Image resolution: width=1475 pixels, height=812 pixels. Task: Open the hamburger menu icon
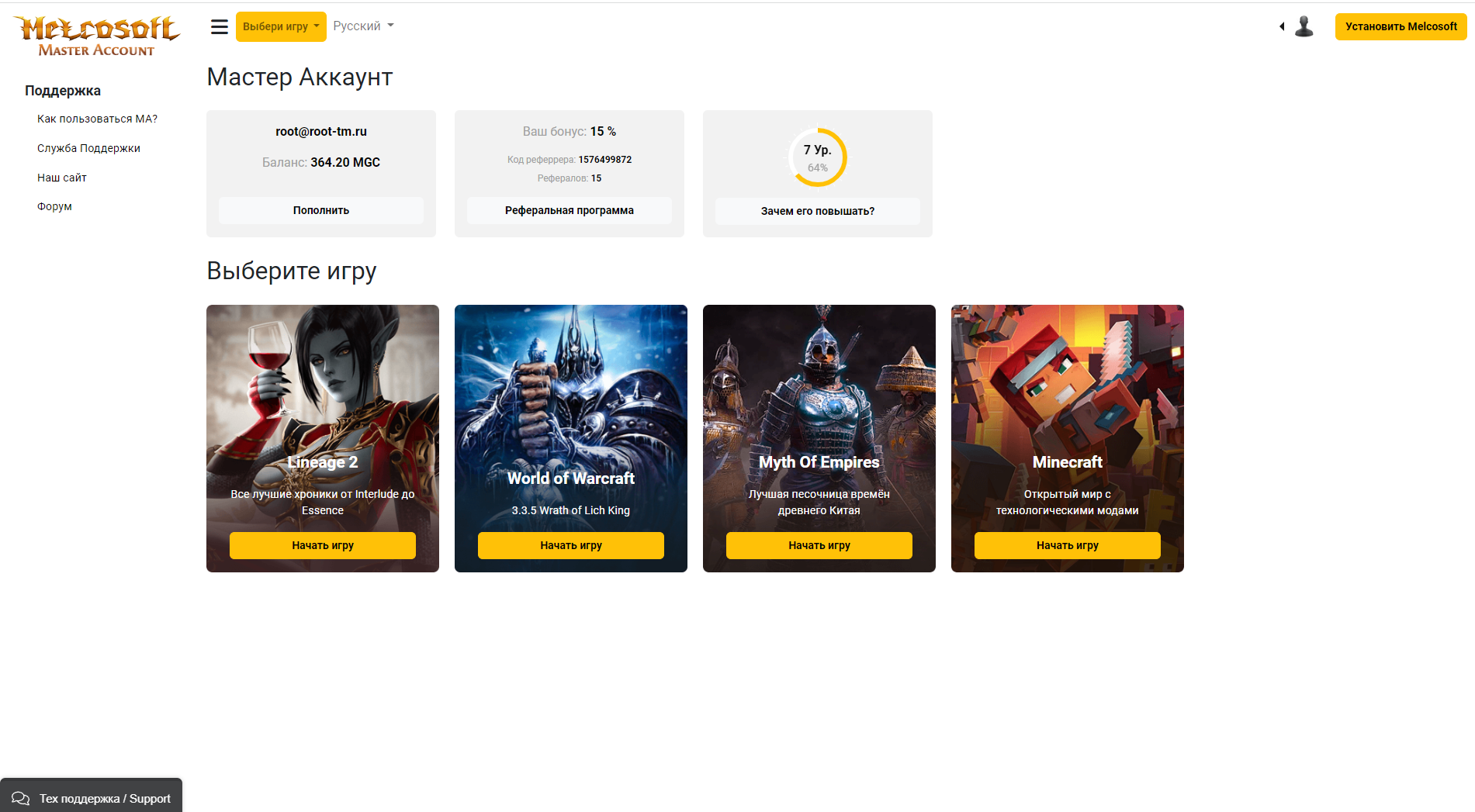coord(220,26)
